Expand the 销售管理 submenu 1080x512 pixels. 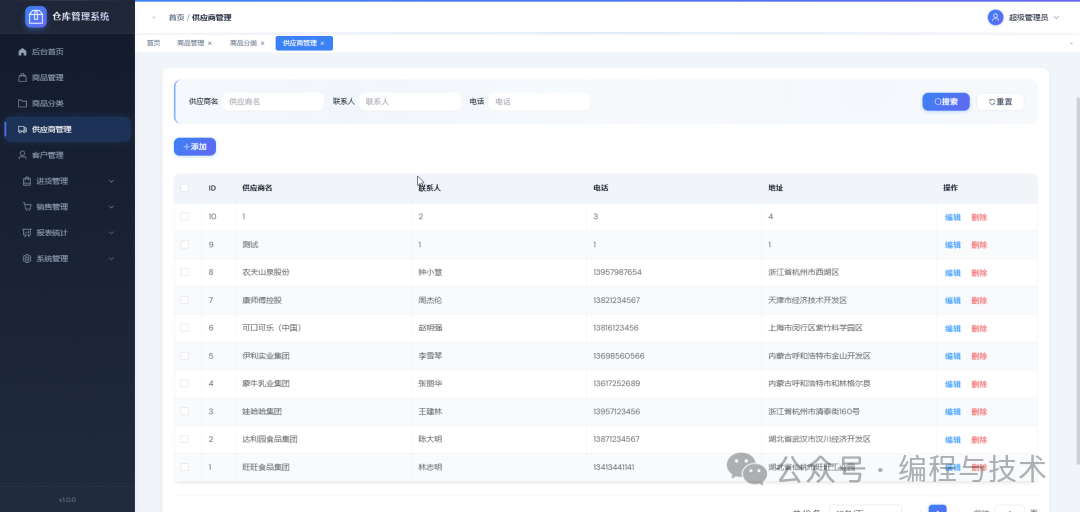[x=112, y=207]
